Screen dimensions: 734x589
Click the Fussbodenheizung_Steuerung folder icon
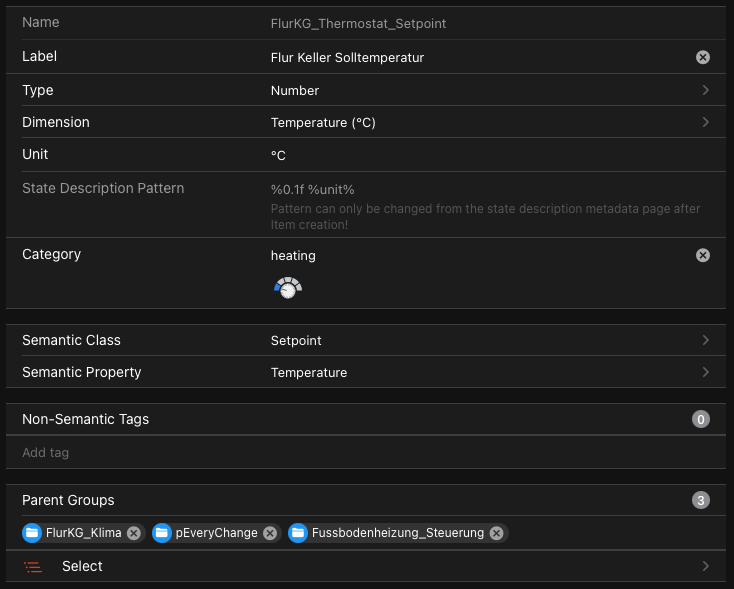pos(298,533)
